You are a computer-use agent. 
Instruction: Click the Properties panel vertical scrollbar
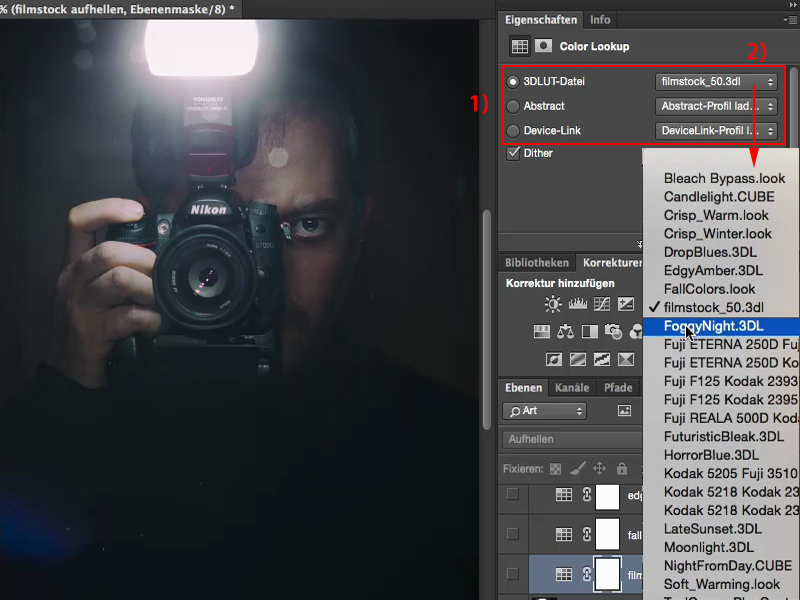coord(793,107)
